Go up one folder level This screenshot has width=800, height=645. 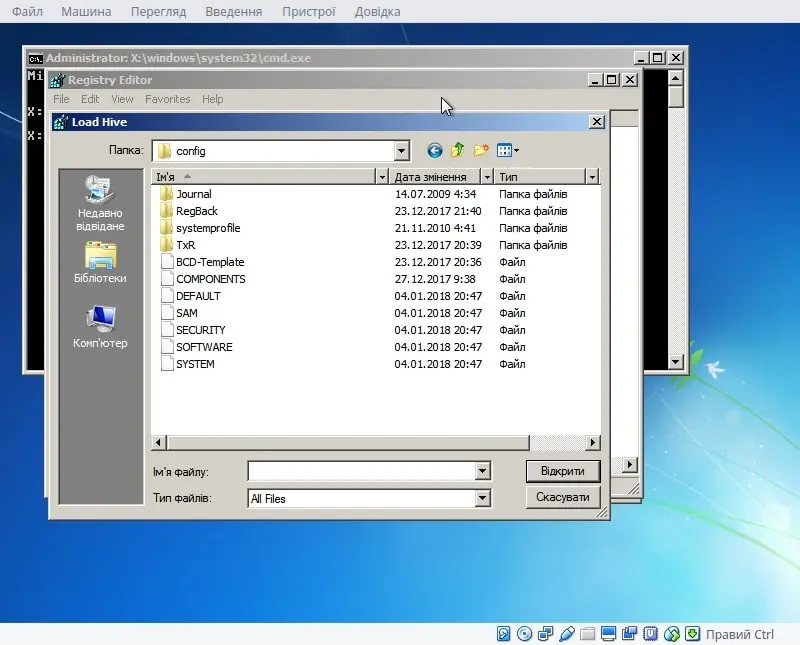pyautogui.click(x=458, y=150)
